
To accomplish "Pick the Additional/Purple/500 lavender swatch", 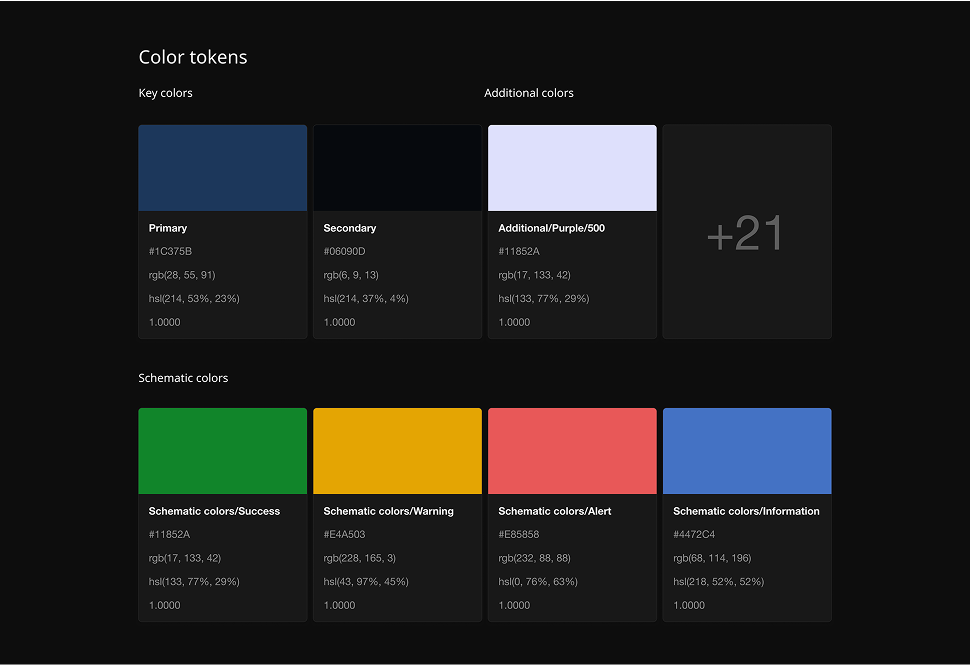I will [572, 168].
